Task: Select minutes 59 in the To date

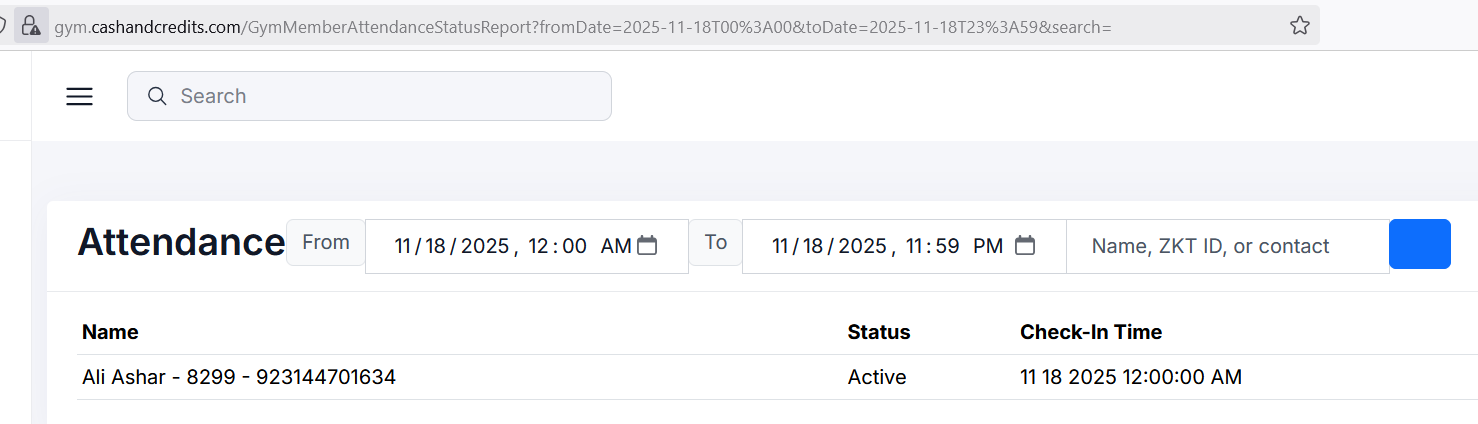Action: [x=948, y=246]
